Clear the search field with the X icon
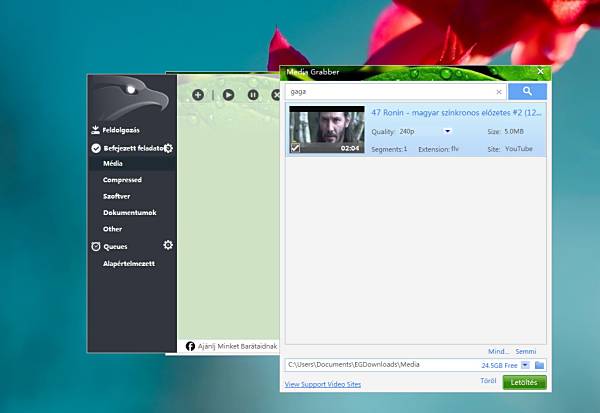Viewport: 600px width, 413px height. pyautogui.click(x=499, y=92)
